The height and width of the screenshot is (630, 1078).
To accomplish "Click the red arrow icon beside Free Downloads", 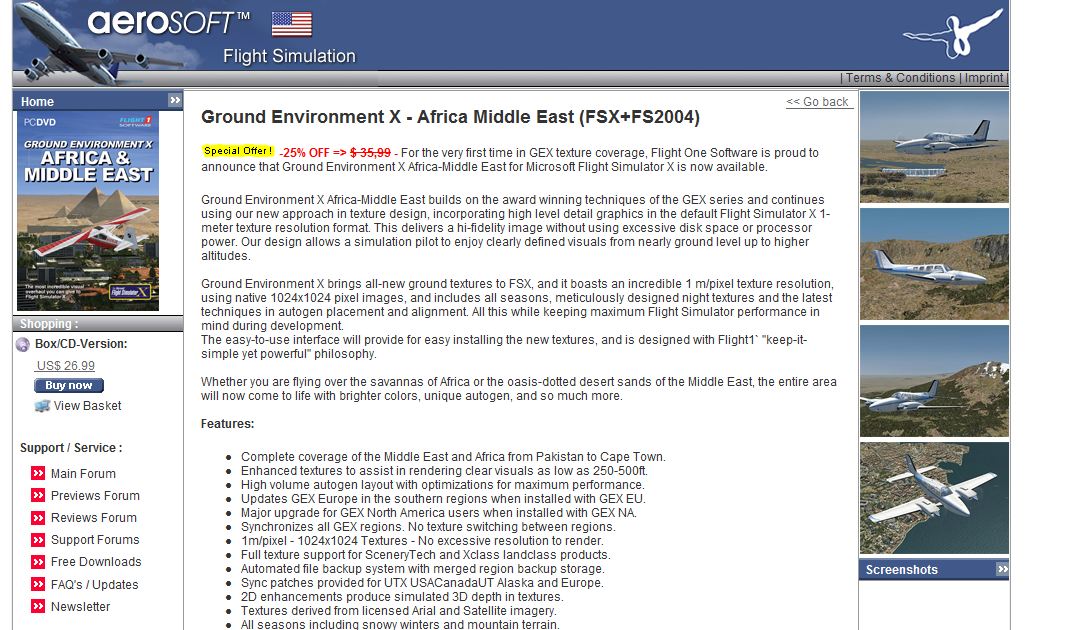I will (x=38, y=562).
